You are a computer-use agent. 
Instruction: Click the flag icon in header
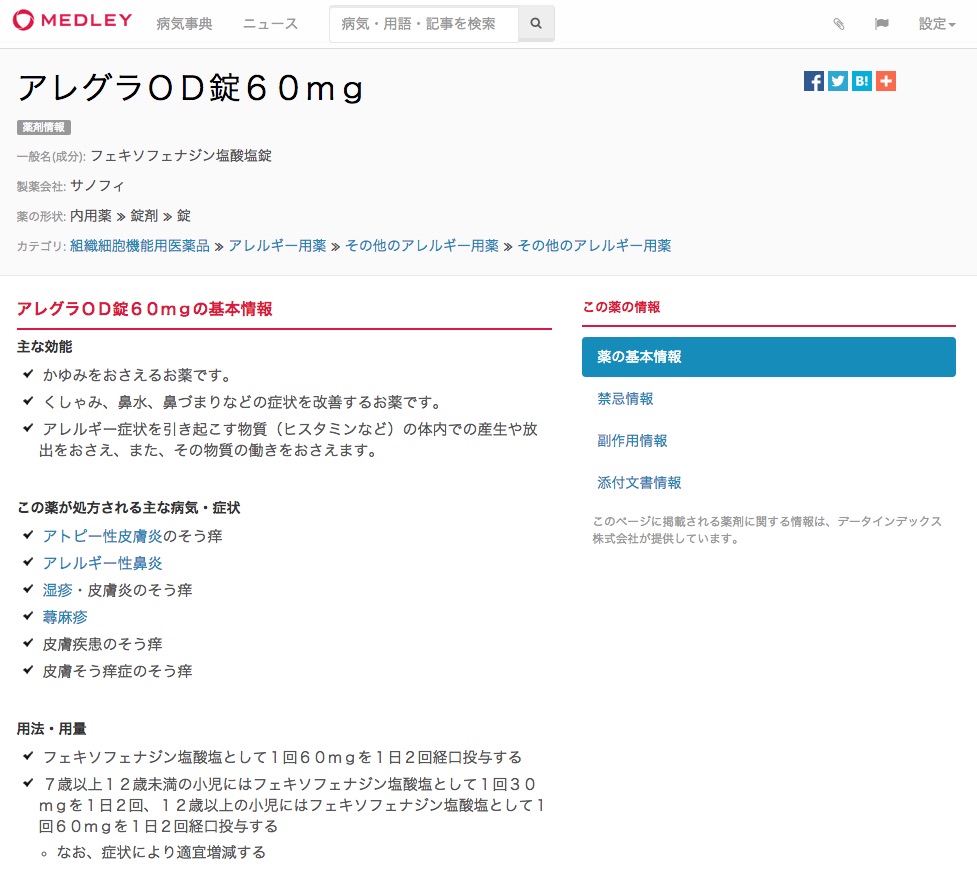(881, 24)
